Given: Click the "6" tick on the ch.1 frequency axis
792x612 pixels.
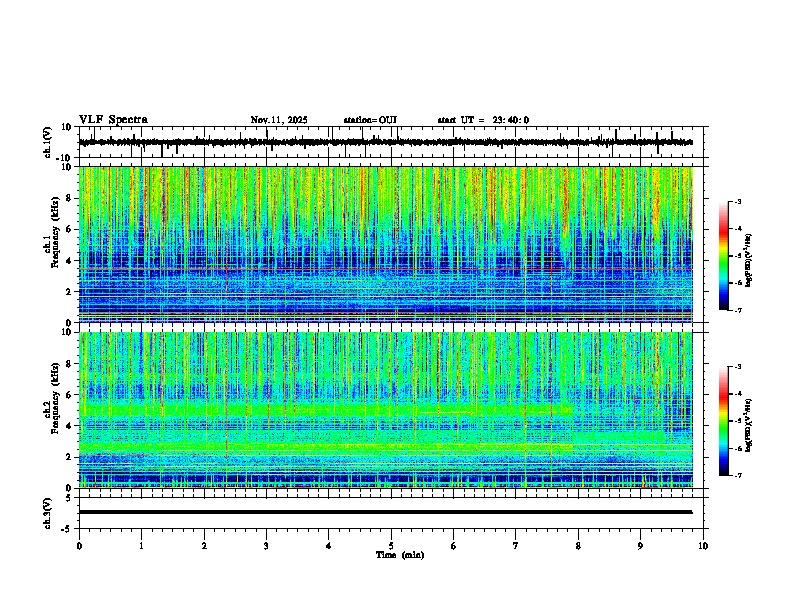Looking at the screenshot, I should pos(70,229).
